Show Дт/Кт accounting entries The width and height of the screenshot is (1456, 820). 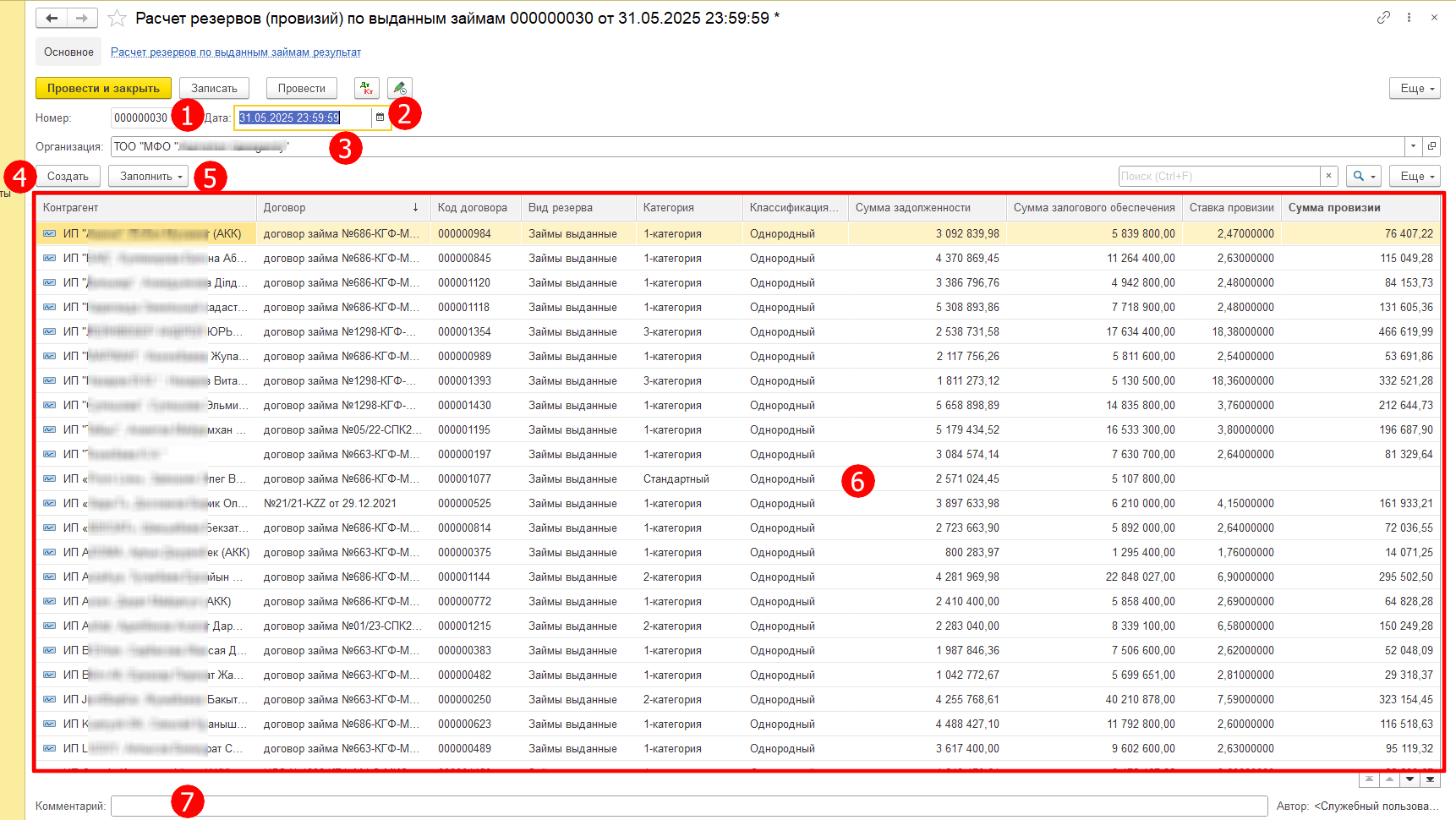click(x=366, y=88)
